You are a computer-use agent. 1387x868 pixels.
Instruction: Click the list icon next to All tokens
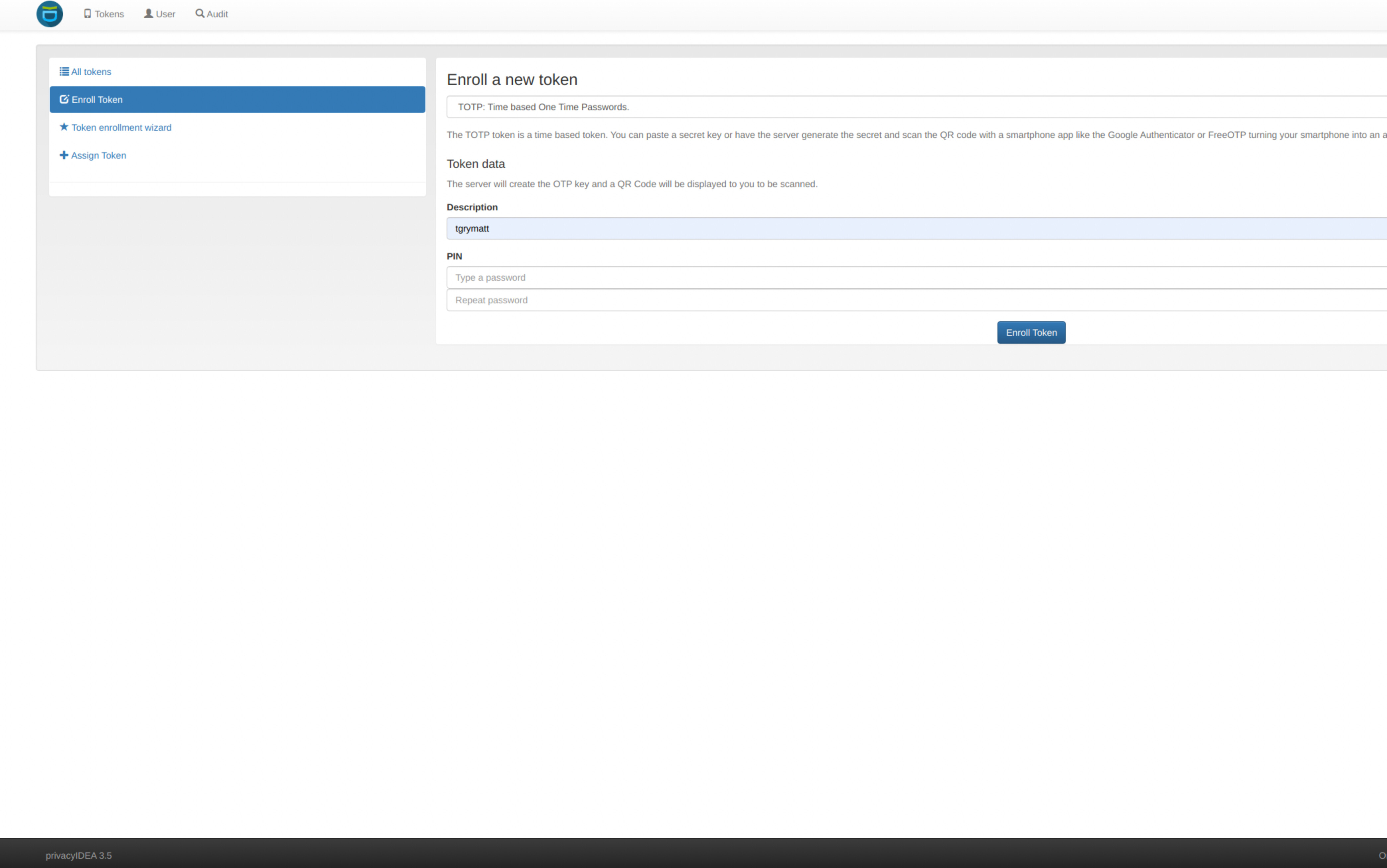[x=64, y=71]
